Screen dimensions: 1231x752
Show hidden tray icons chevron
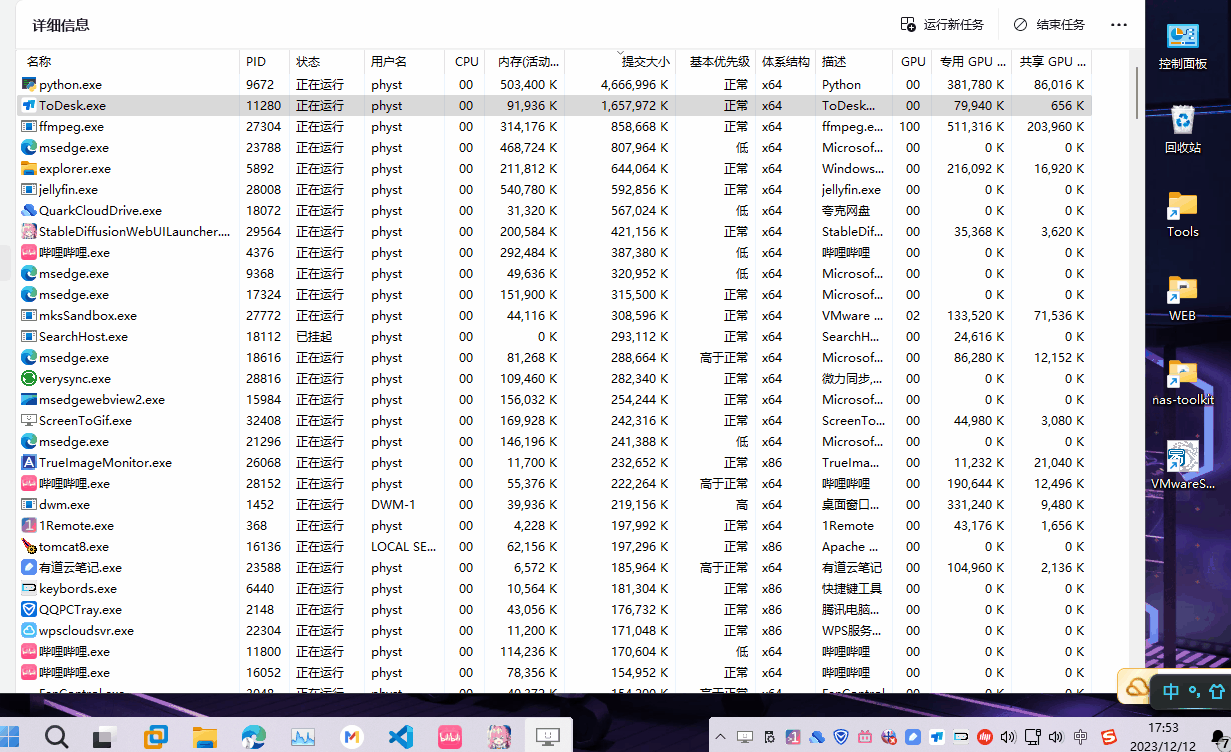click(x=720, y=738)
